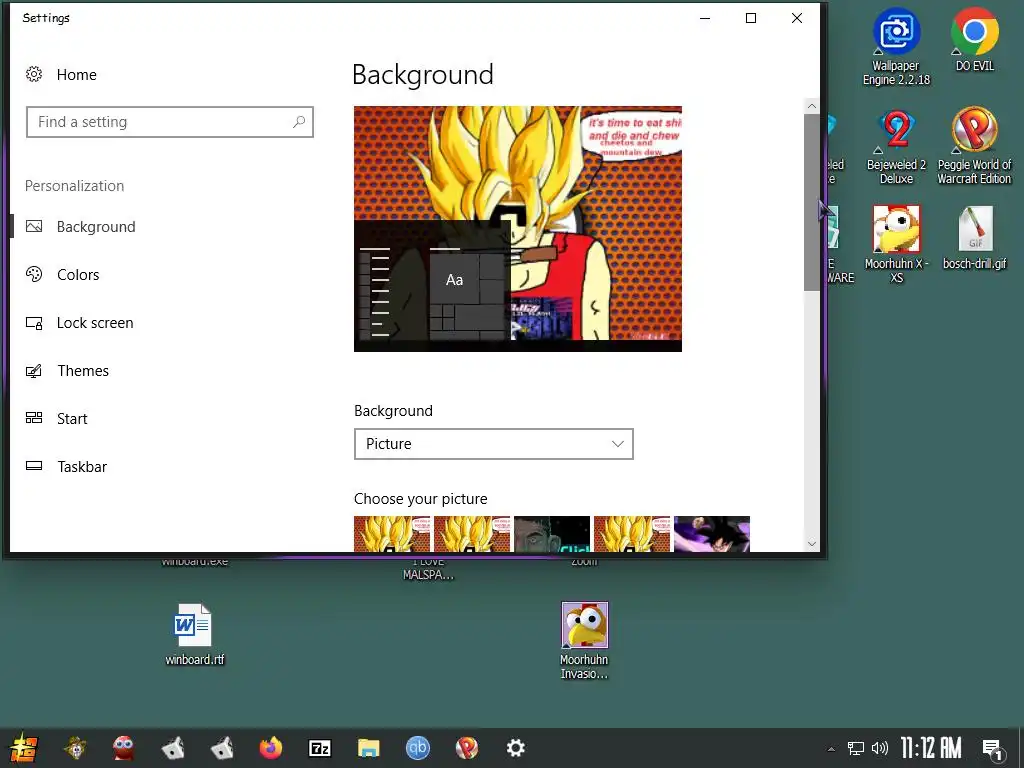The image size is (1024, 768).
Task: Go to Settings Home
Action: point(61,74)
